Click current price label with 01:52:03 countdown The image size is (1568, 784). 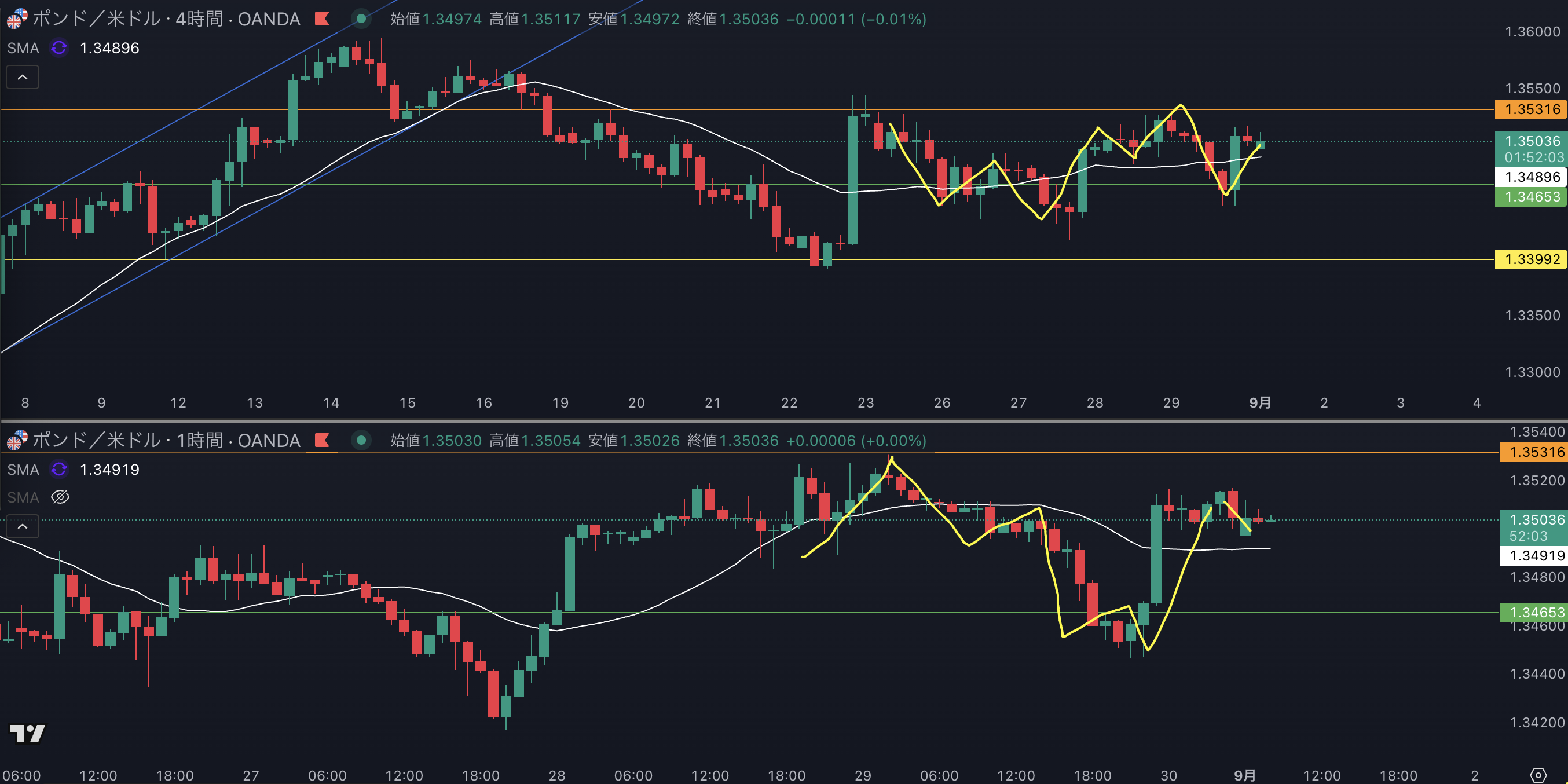point(1530,149)
